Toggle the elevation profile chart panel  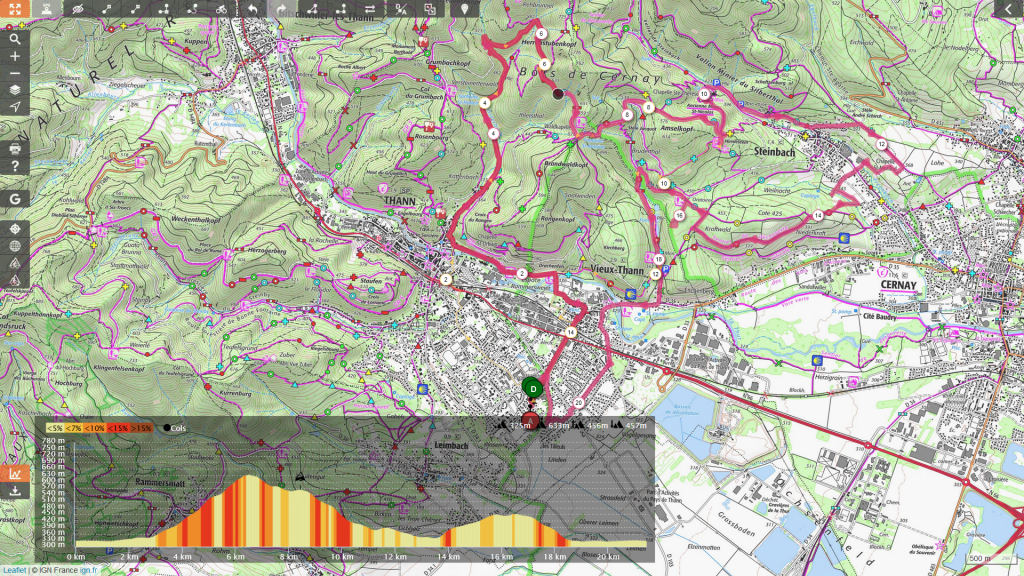tap(15, 474)
